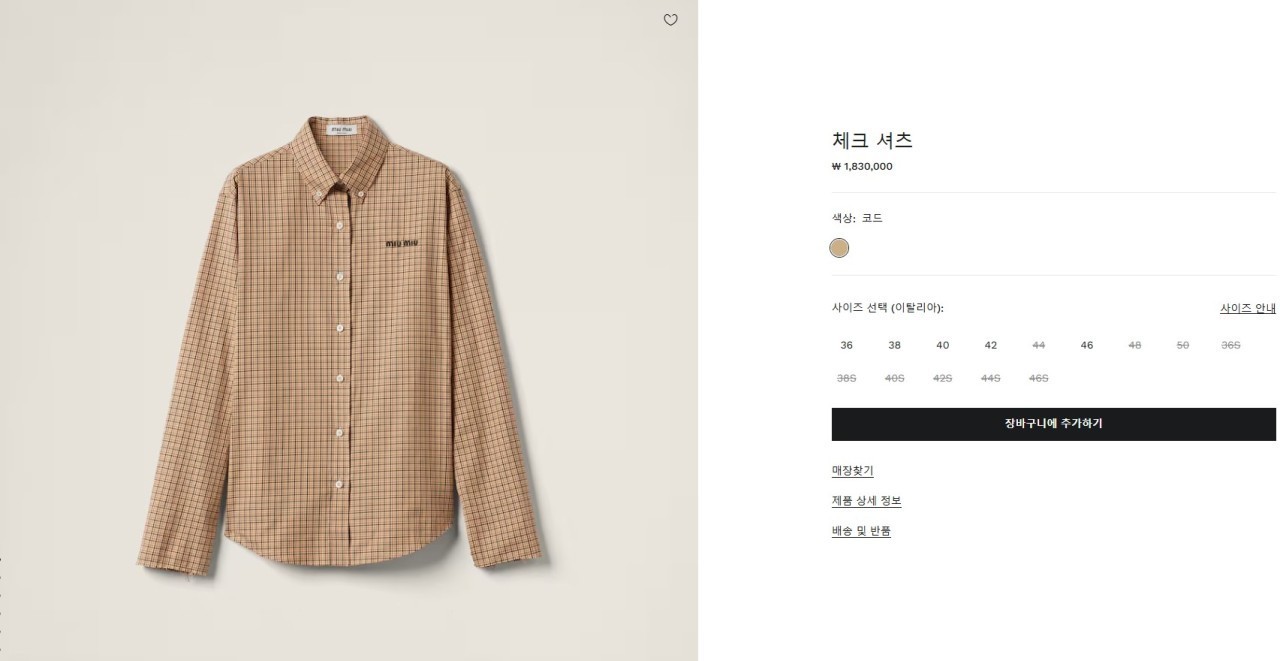The height and width of the screenshot is (661, 1280).
Task: Open the 사이즈 안내 size guide
Action: [x=1247, y=309]
